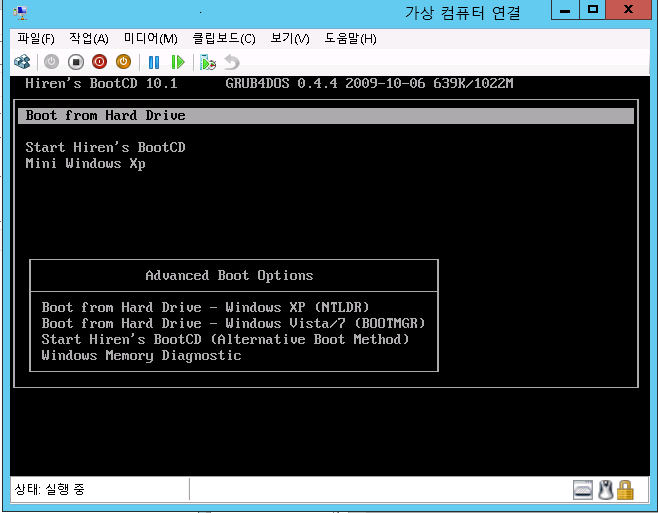Create a checkpoint snapshot icon
The image size is (658, 513).
click(x=208, y=63)
